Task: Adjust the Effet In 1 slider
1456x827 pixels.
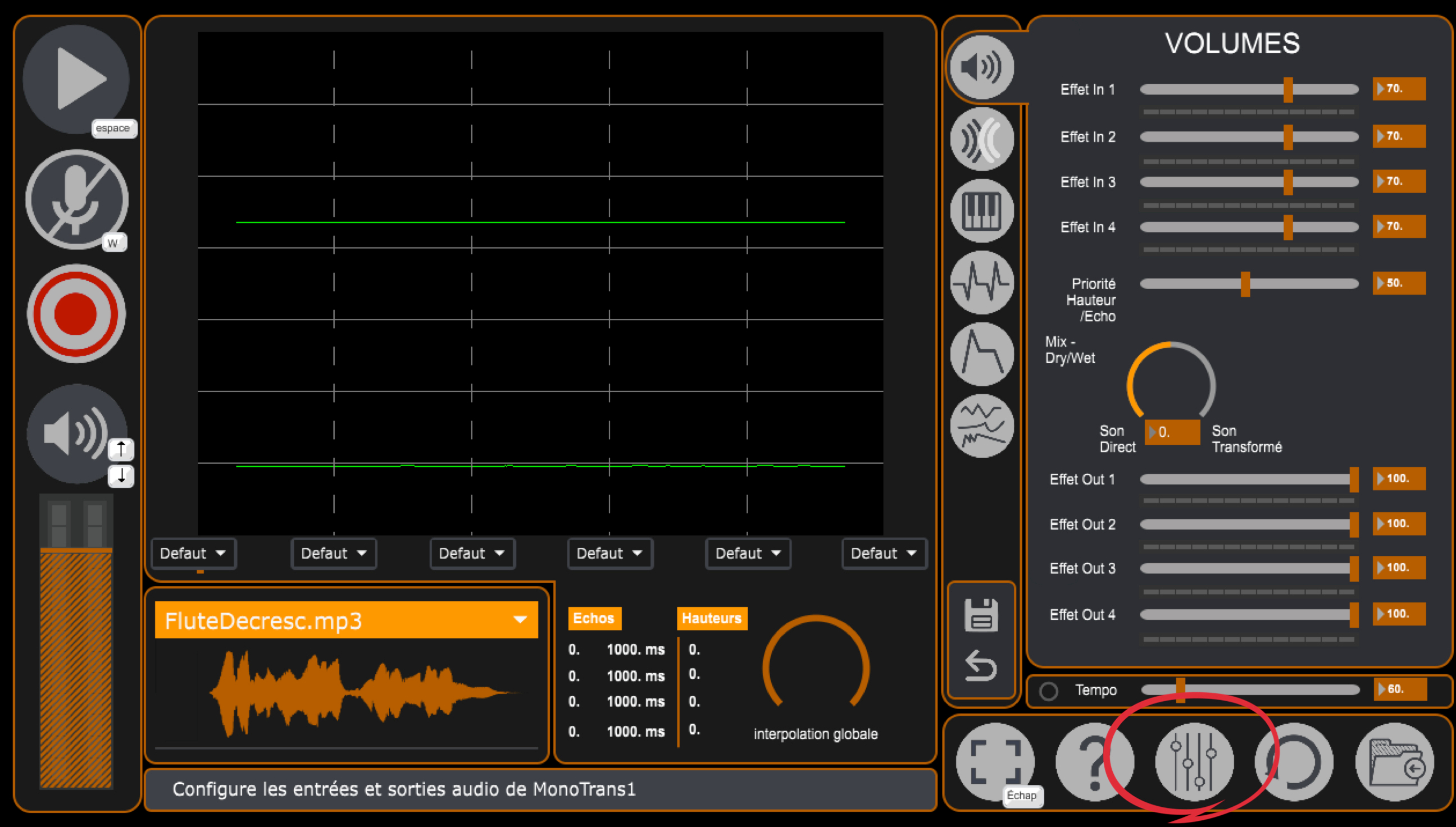Action: coord(1249,90)
